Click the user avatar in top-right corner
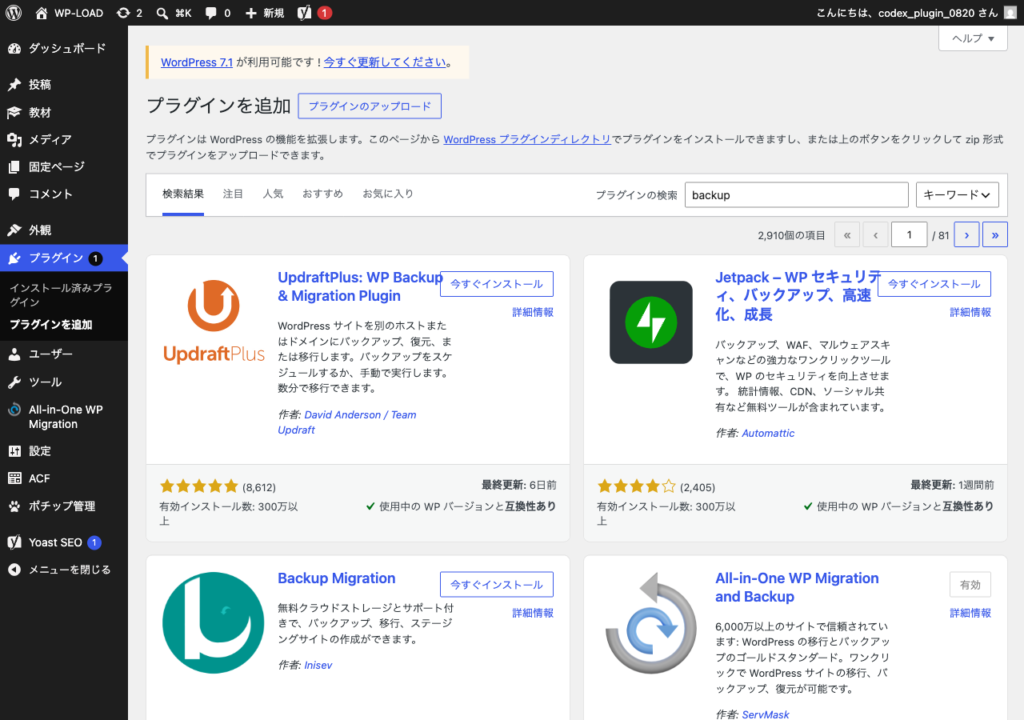The width and height of the screenshot is (1024, 720). [x=1010, y=13]
